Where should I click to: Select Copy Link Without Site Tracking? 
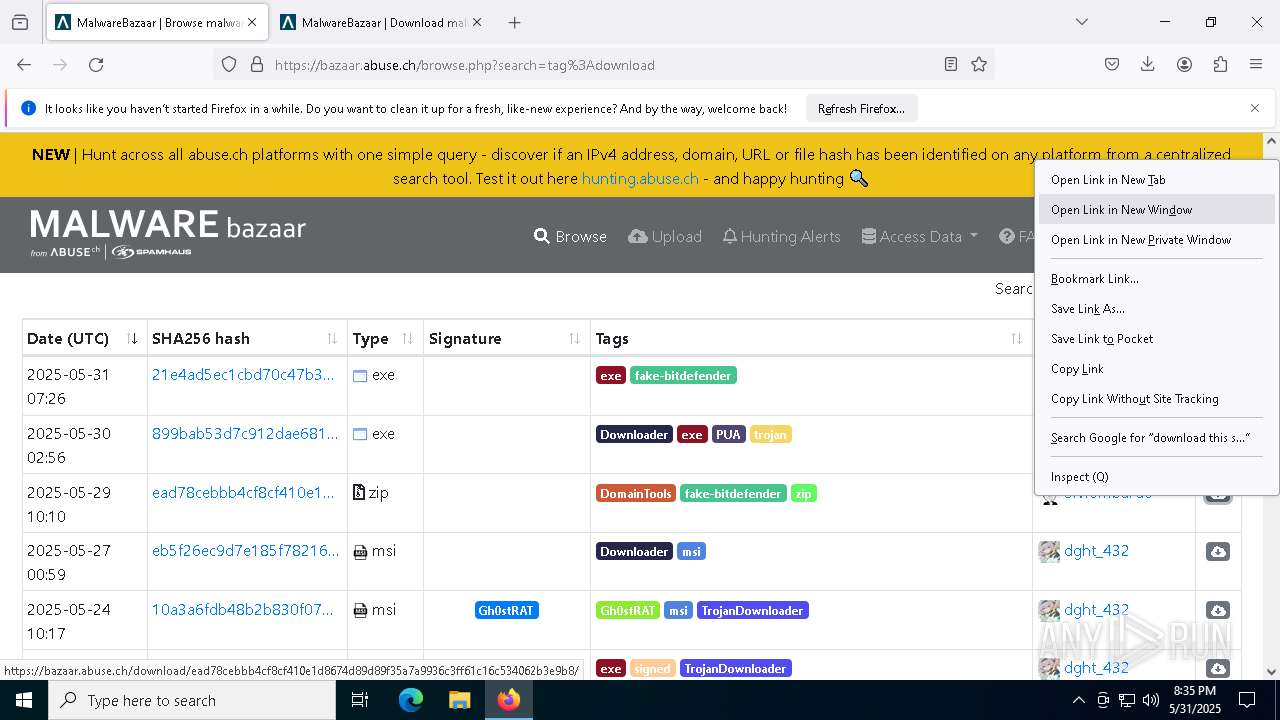point(1157,399)
